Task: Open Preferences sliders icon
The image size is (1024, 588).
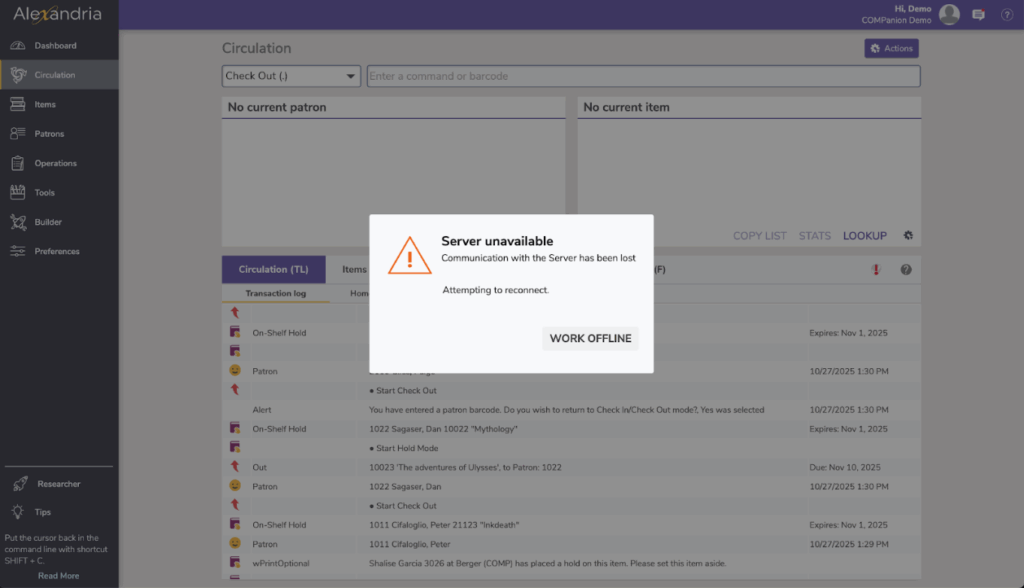Action: pyautogui.click(x=18, y=251)
